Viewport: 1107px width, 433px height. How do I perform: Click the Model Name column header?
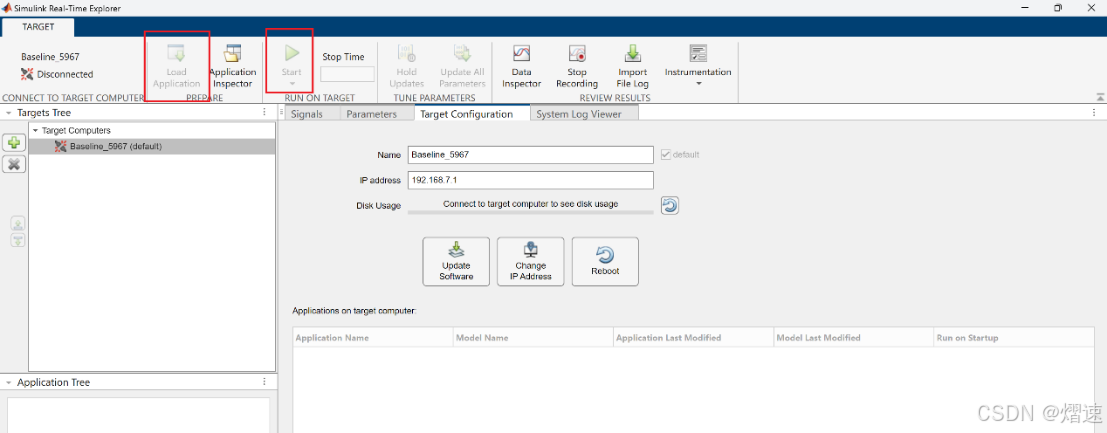(533, 338)
